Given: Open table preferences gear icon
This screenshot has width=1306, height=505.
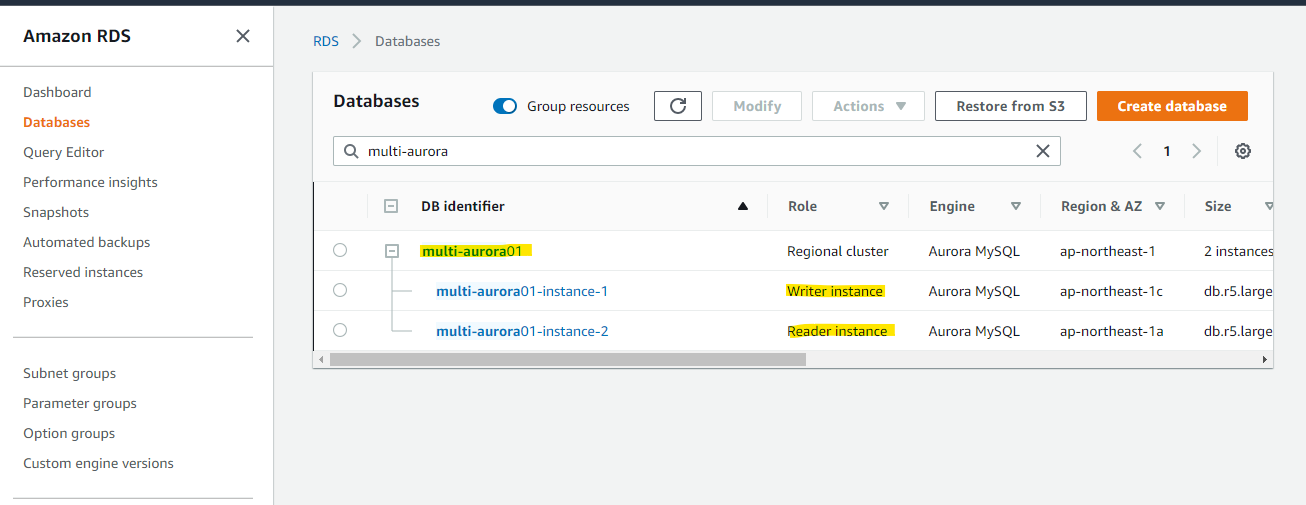Looking at the screenshot, I should click(x=1243, y=151).
